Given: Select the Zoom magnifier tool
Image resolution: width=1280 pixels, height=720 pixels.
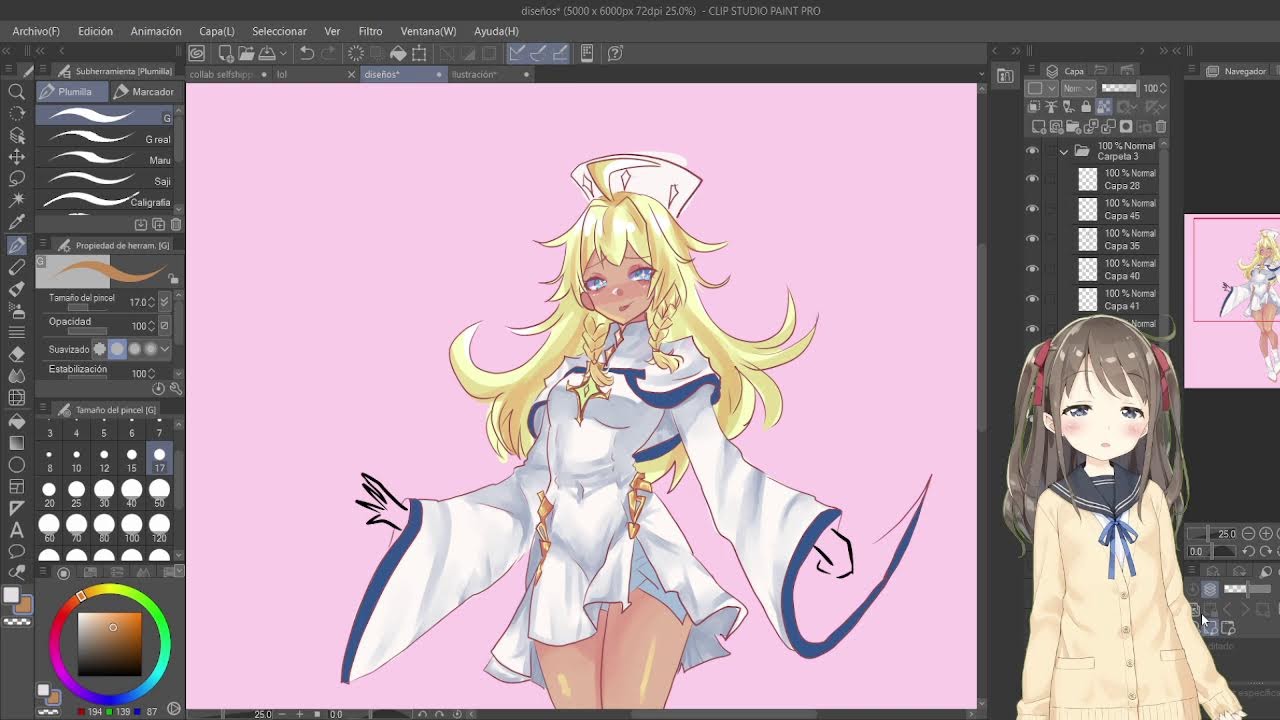Looking at the screenshot, I should coord(16,91).
